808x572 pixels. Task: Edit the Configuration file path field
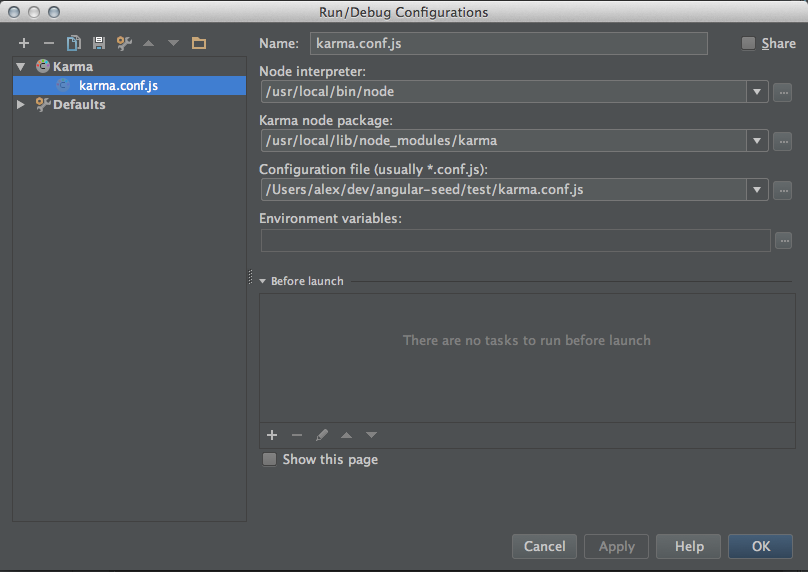pos(504,190)
